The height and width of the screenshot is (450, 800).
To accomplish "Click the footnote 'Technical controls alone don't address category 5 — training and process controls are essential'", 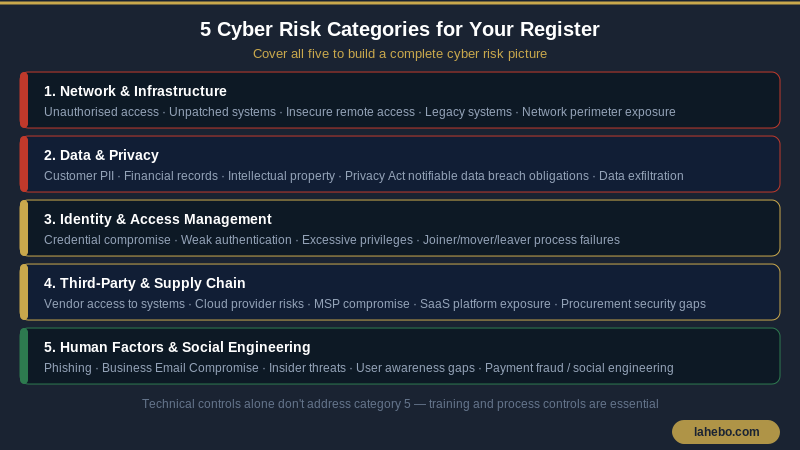I will (400, 404).
